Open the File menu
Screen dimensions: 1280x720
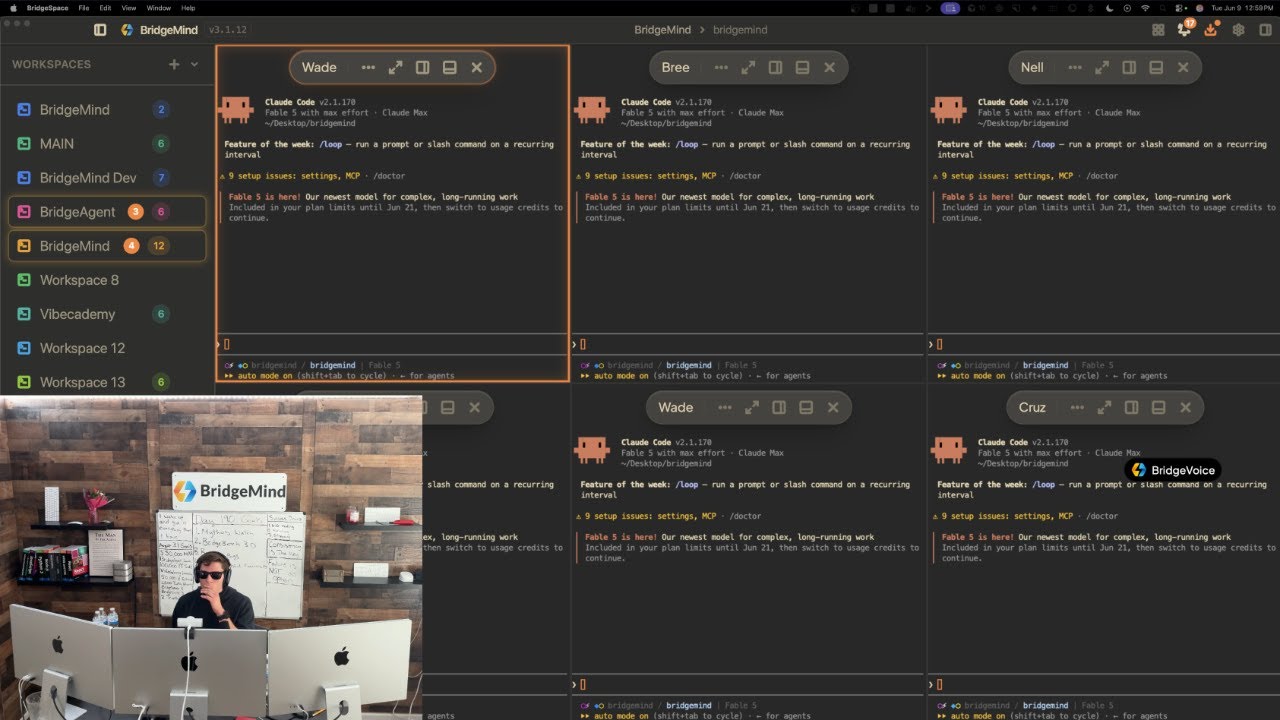tap(84, 8)
